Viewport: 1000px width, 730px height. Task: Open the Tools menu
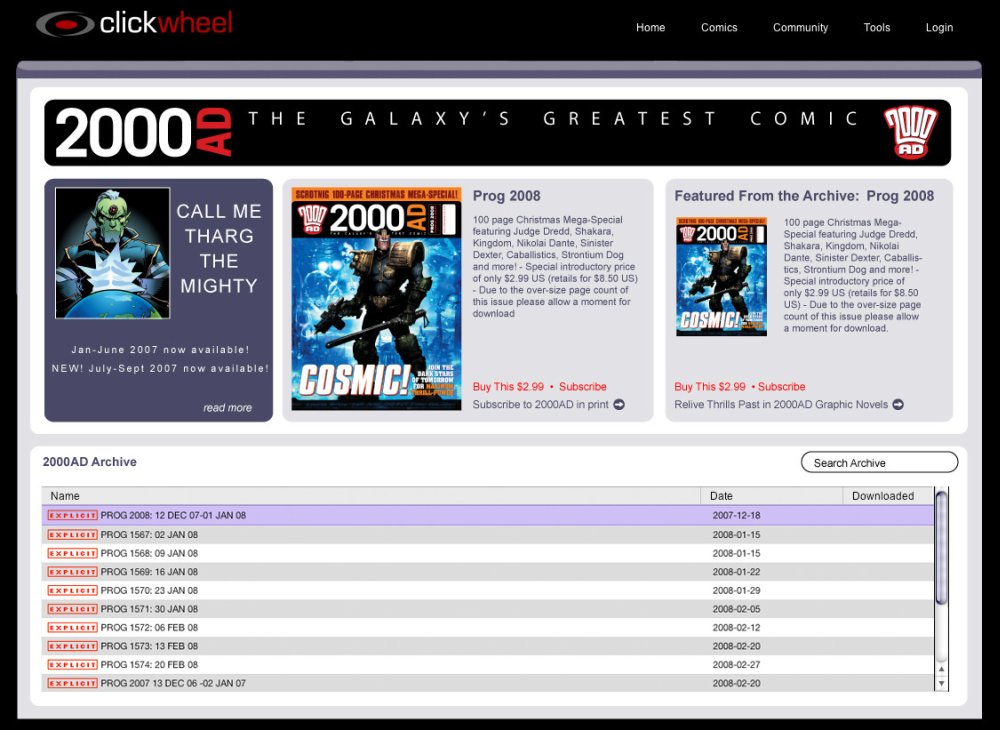(877, 27)
